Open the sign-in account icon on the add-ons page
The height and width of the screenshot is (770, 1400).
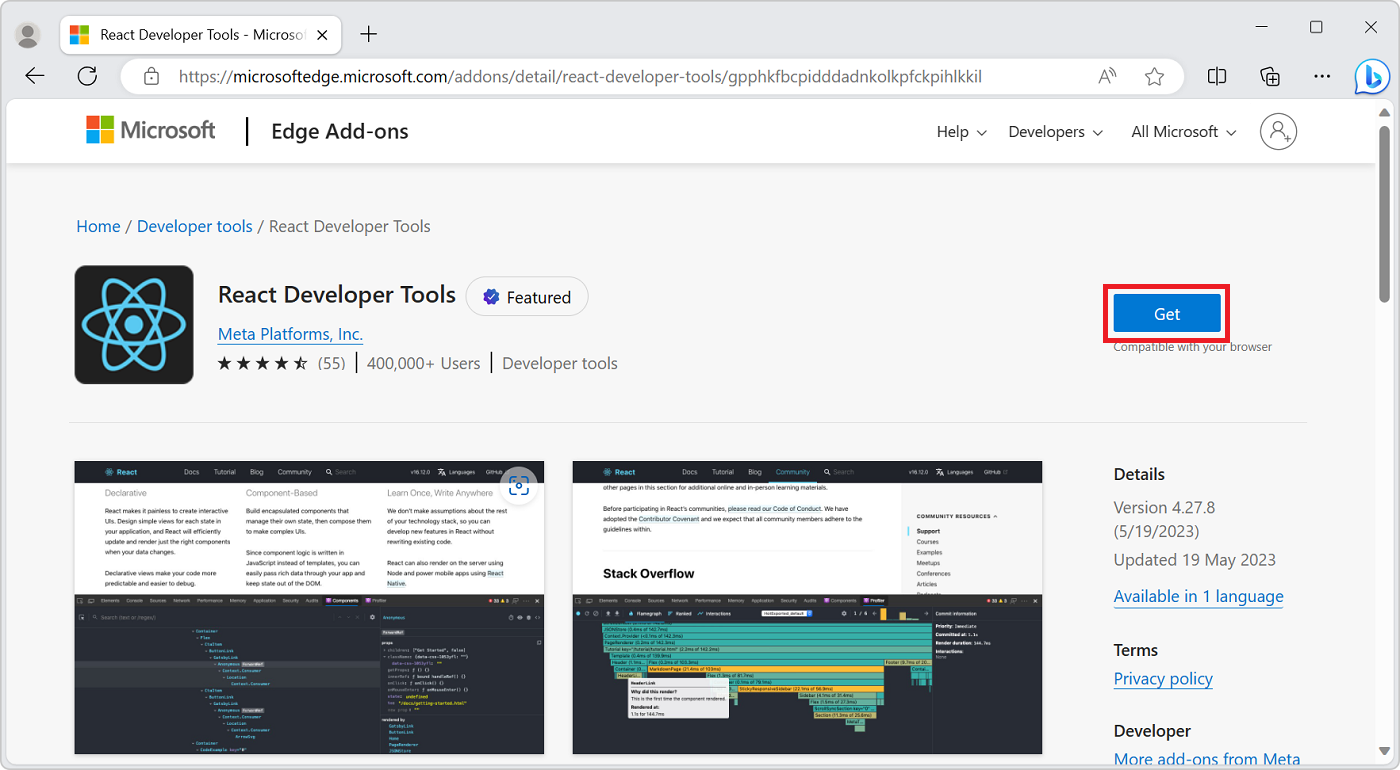click(x=1278, y=131)
